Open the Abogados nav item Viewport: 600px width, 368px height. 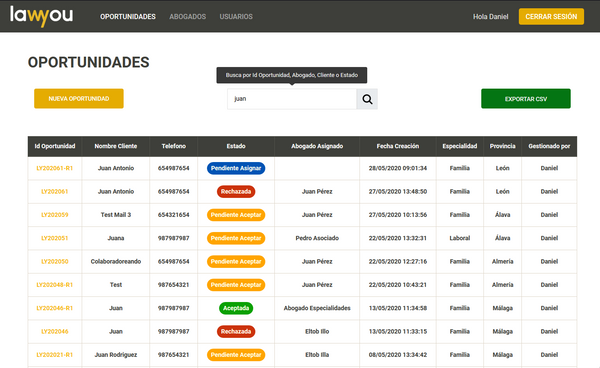(x=188, y=16)
